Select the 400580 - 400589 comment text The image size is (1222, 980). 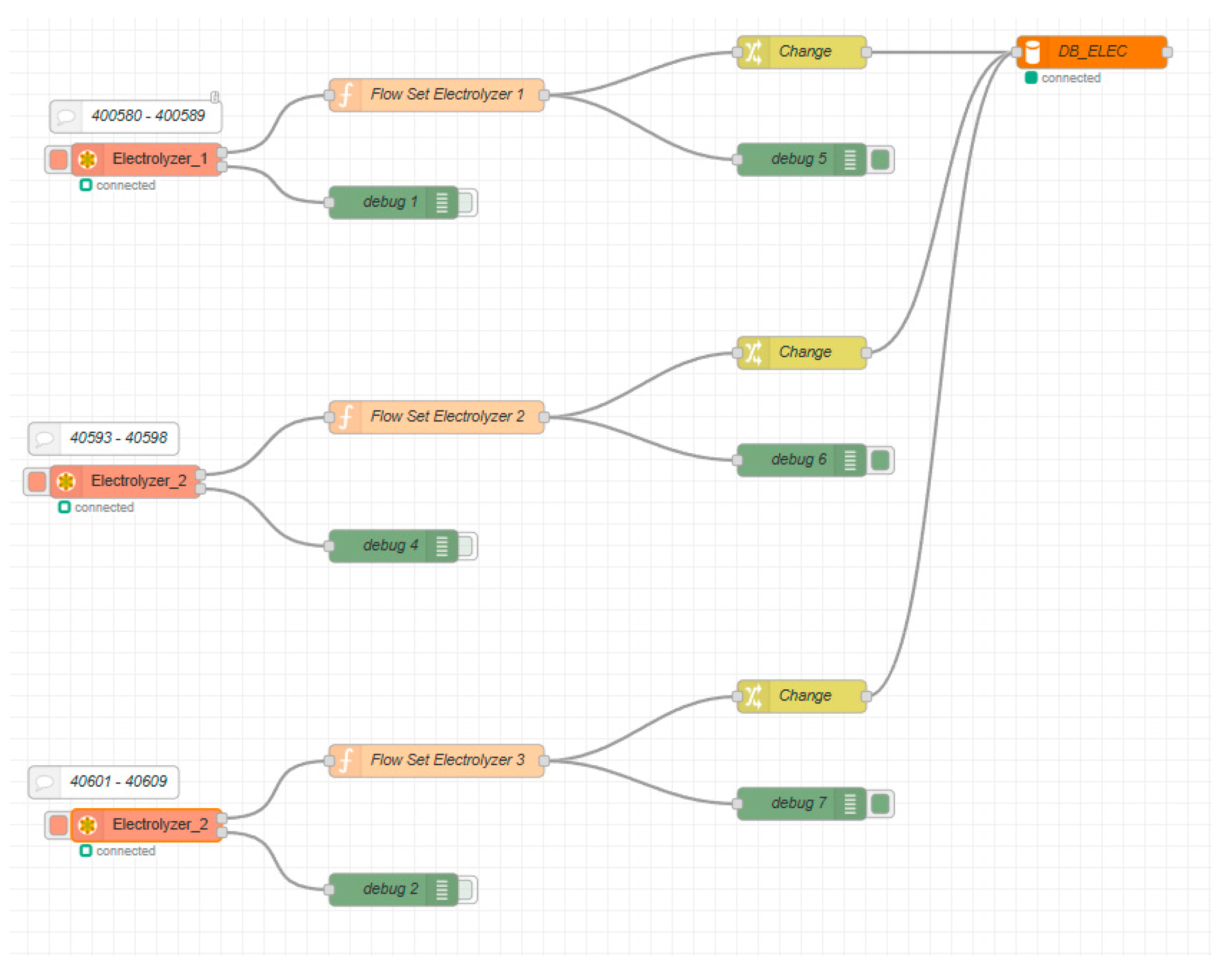[x=148, y=116]
